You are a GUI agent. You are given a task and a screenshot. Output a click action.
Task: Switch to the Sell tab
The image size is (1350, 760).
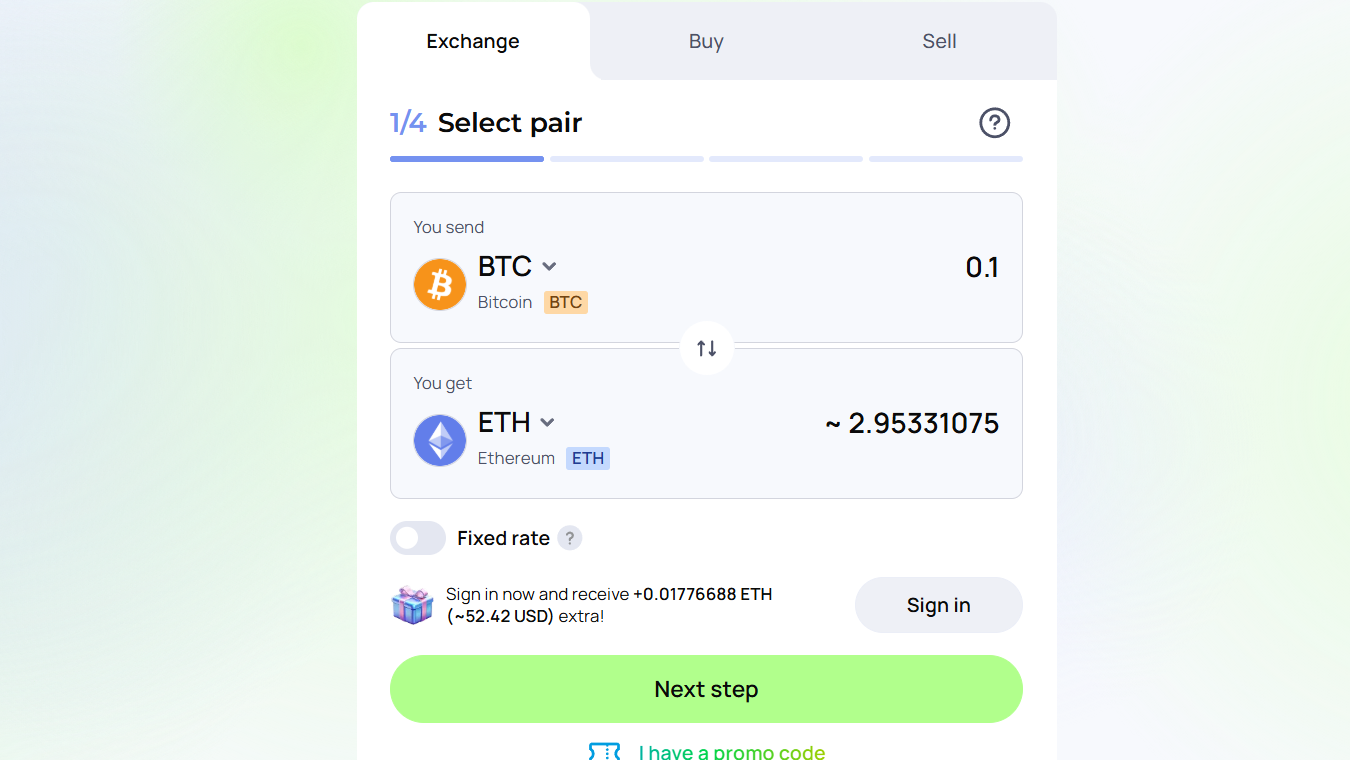pos(938,41)
